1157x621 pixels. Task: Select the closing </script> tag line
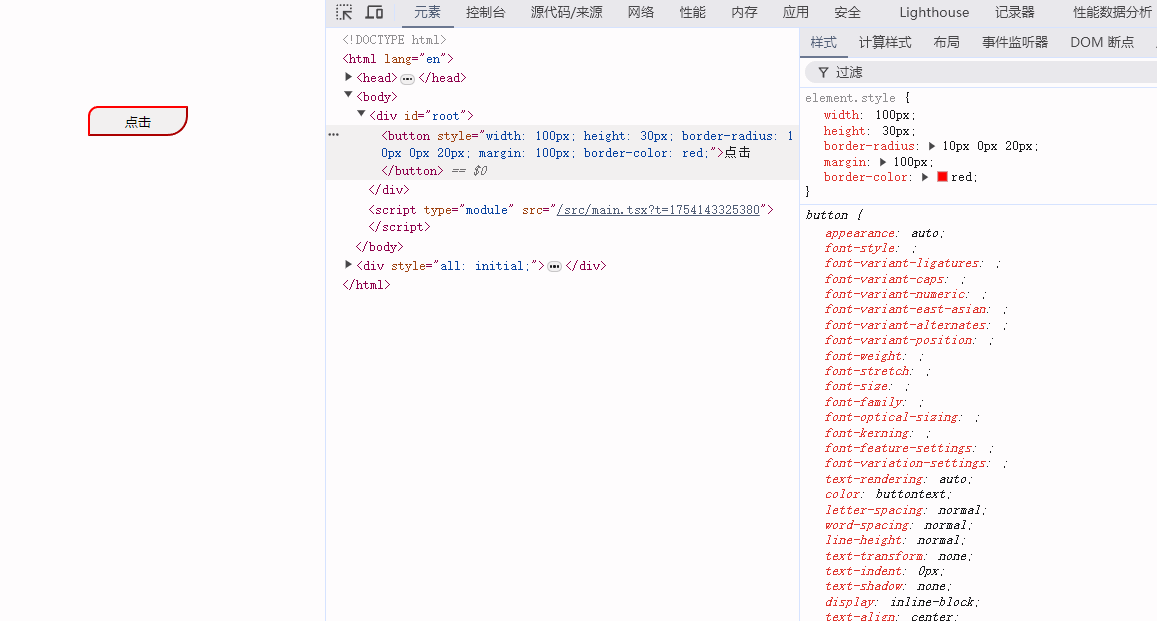click(x=399, y=227)
